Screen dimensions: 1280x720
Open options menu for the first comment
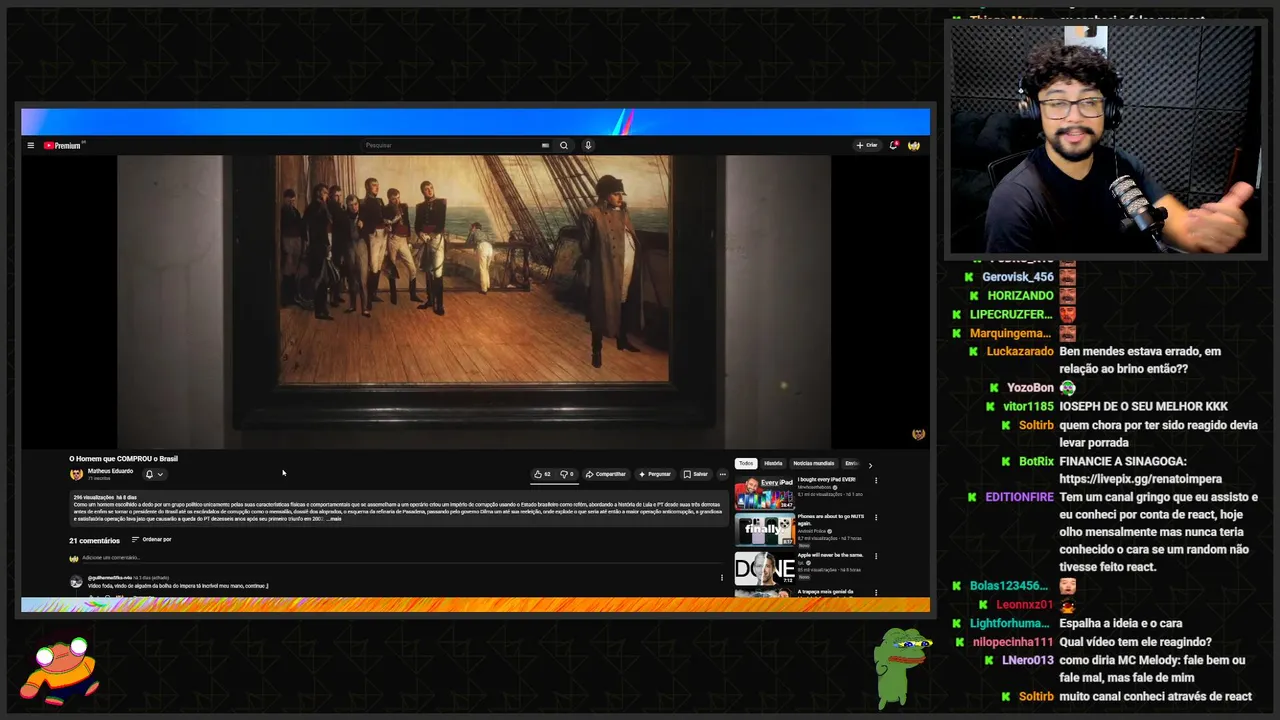click(722, 578)
